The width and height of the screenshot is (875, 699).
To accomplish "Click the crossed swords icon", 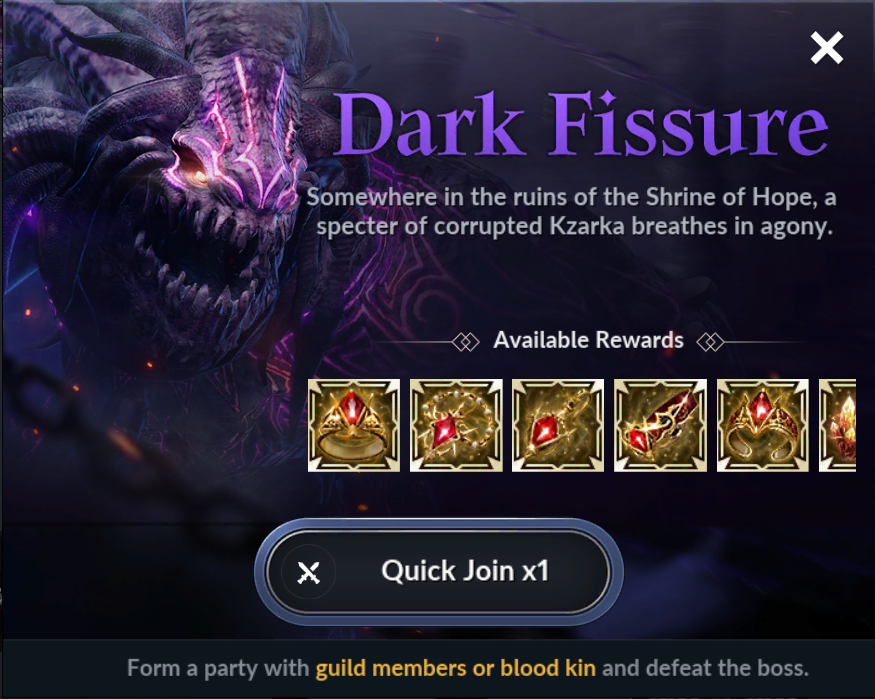I will pos(308,572).
